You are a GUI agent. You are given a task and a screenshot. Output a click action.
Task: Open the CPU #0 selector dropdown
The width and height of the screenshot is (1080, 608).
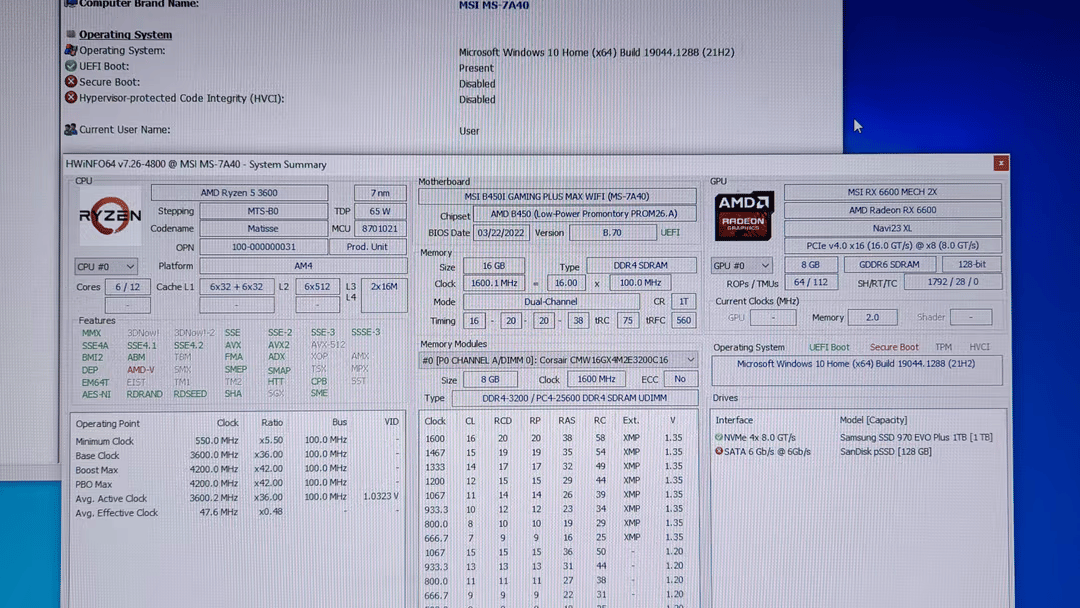(105, 266)
